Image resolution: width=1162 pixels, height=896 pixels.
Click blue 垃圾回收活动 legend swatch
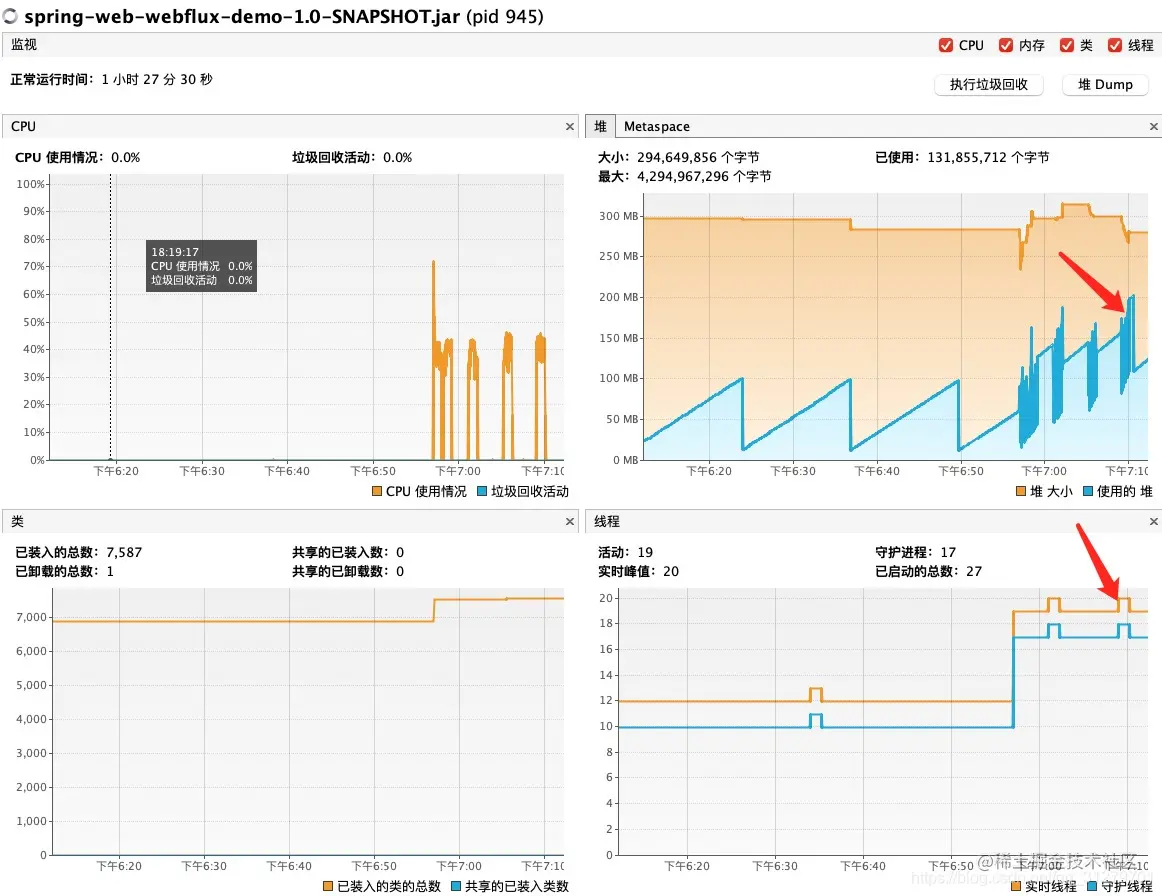coord(482,491)
